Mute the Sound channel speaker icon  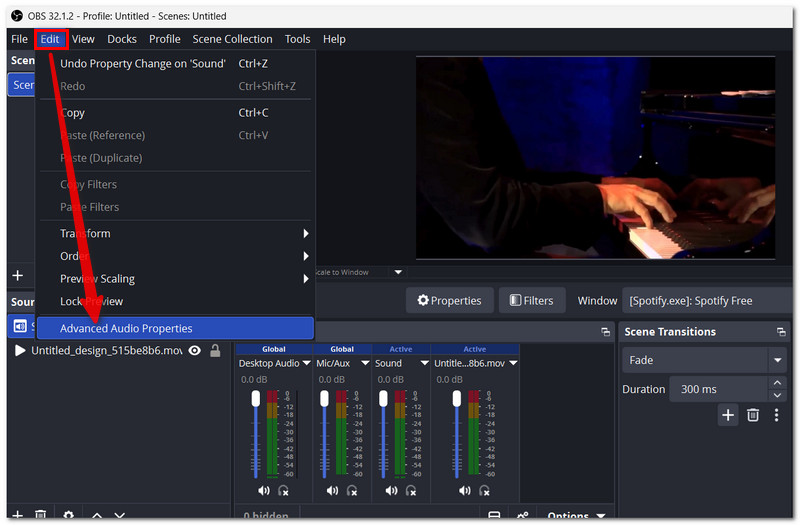tap(391, 491)
